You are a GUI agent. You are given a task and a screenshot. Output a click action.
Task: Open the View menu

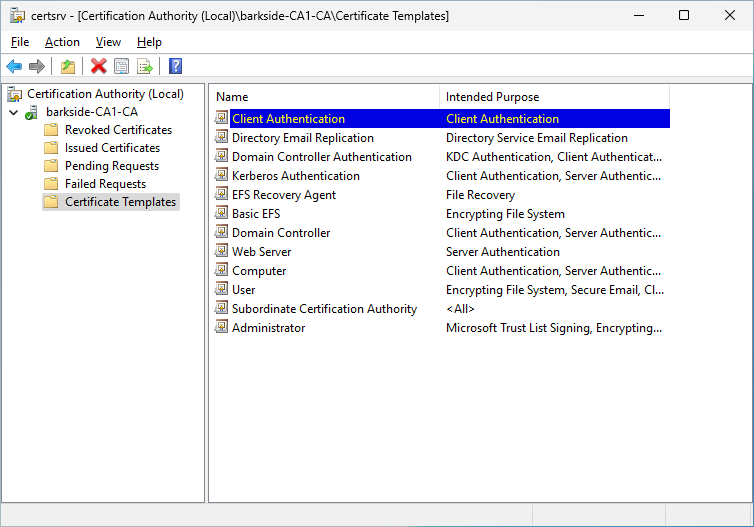tap(108, 42)
